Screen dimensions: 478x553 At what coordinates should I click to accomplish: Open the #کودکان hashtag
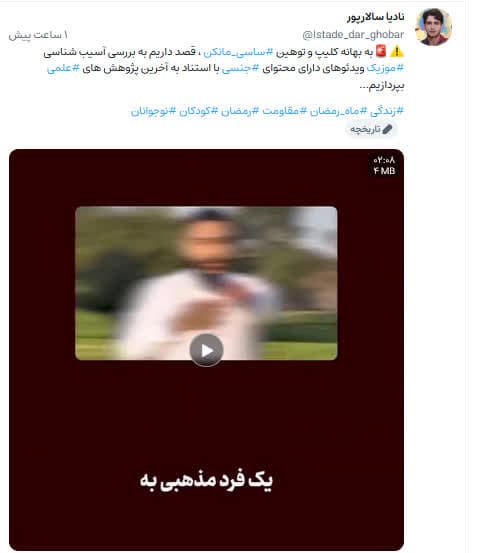198,111
